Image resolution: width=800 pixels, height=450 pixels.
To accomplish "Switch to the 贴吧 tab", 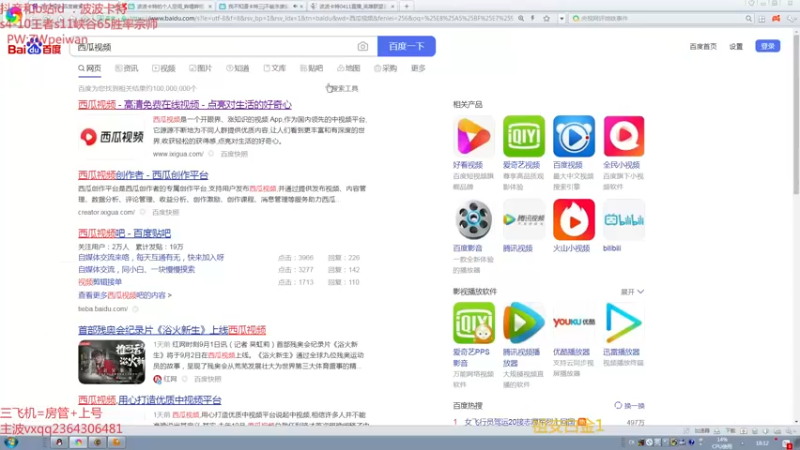I will pos(312,68).
